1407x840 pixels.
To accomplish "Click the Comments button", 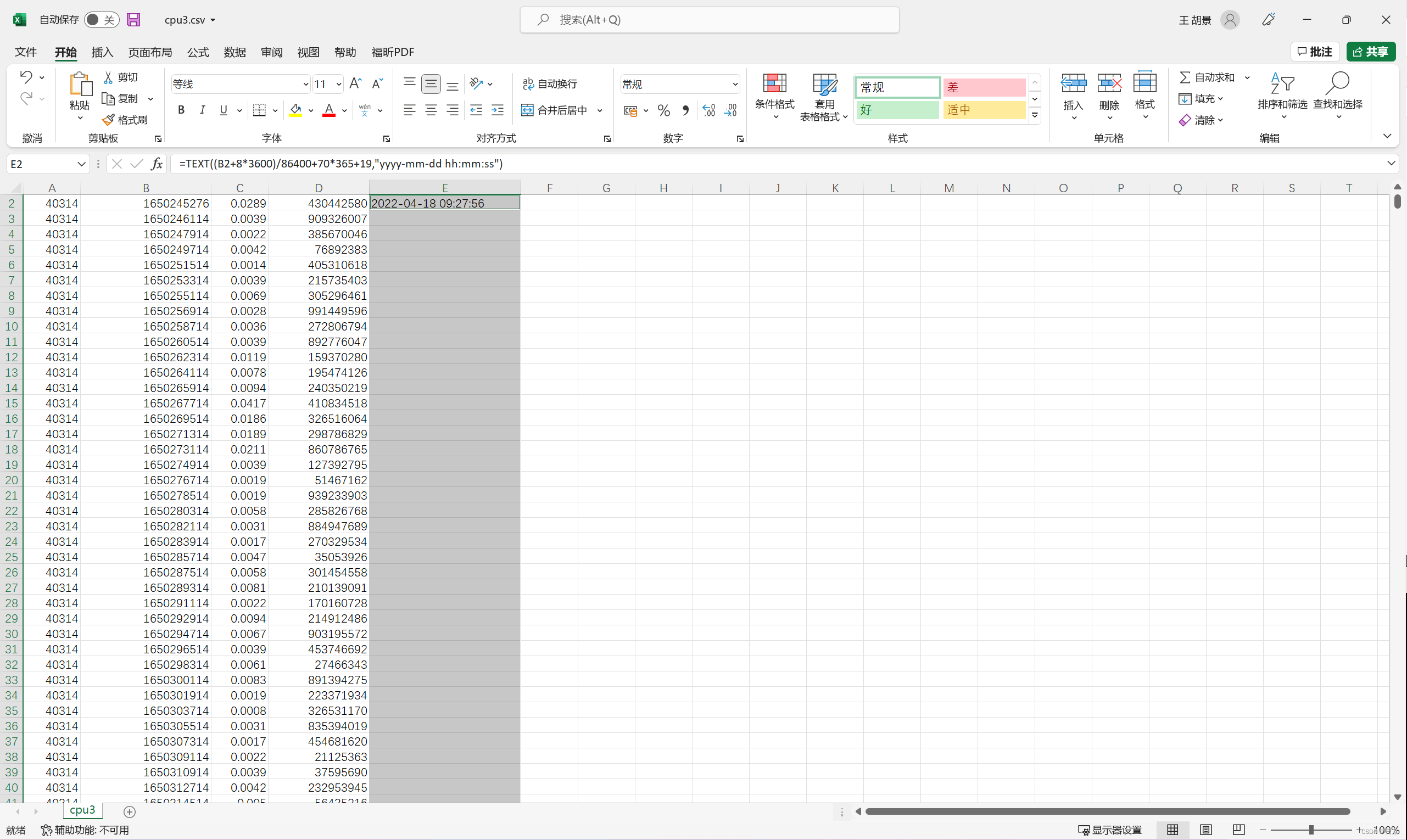I will pyautogui.click(x=1314, y=52).
